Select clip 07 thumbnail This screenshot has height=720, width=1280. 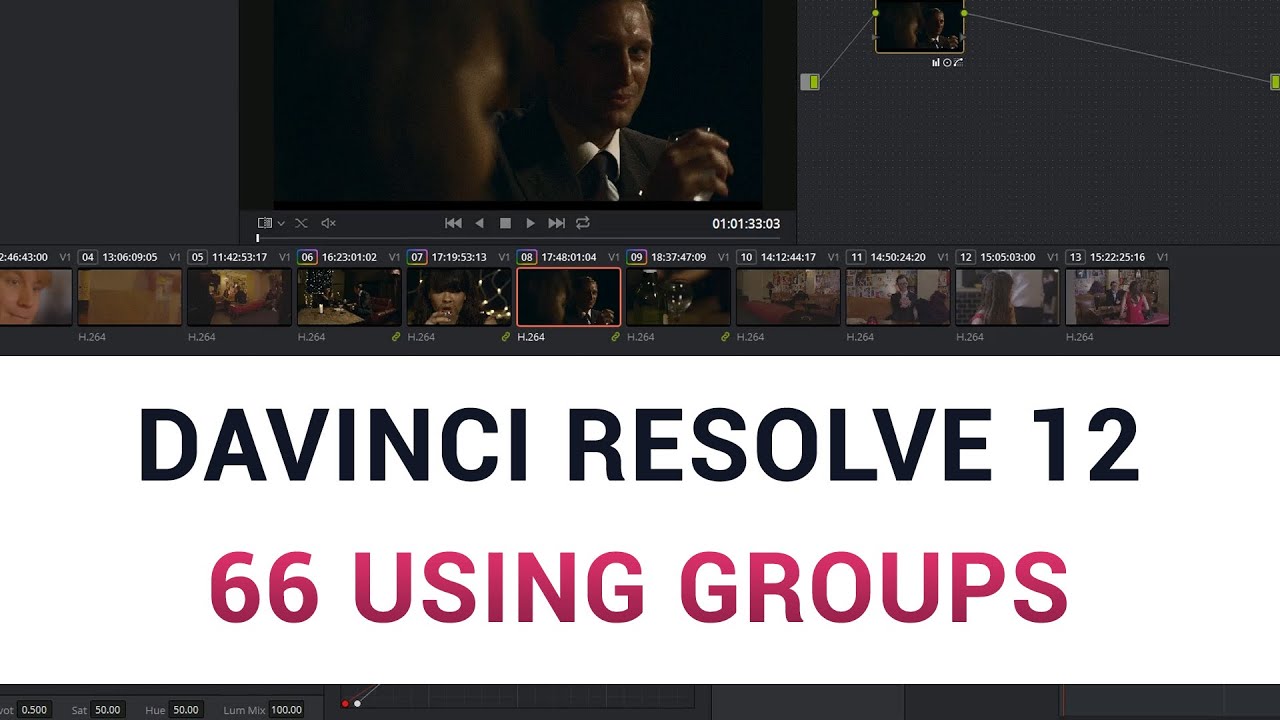459,297
